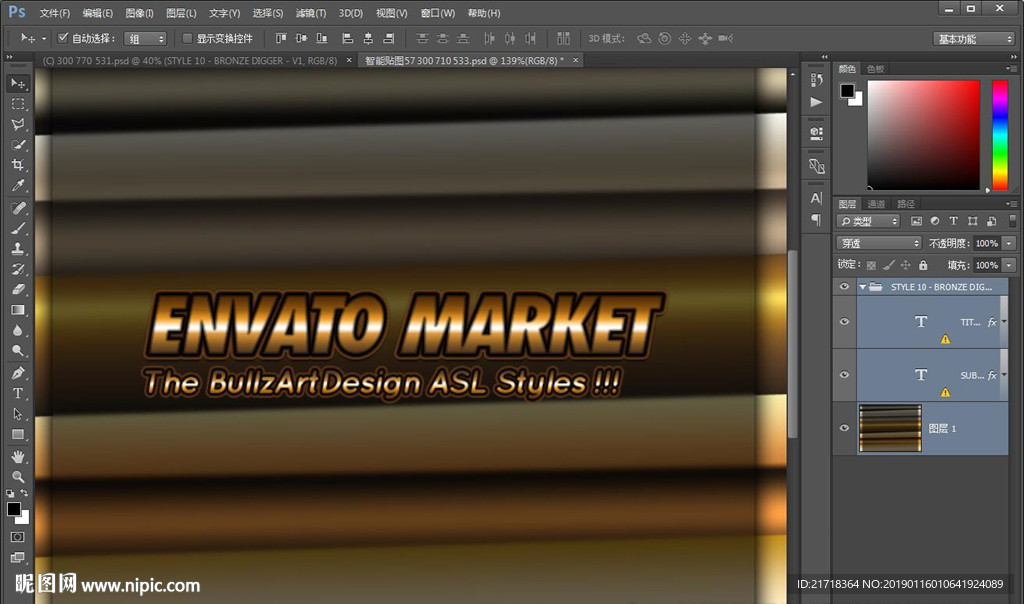Open the layer blend mode dropdown
This screenshot has height=604, width=1024.
879,243
